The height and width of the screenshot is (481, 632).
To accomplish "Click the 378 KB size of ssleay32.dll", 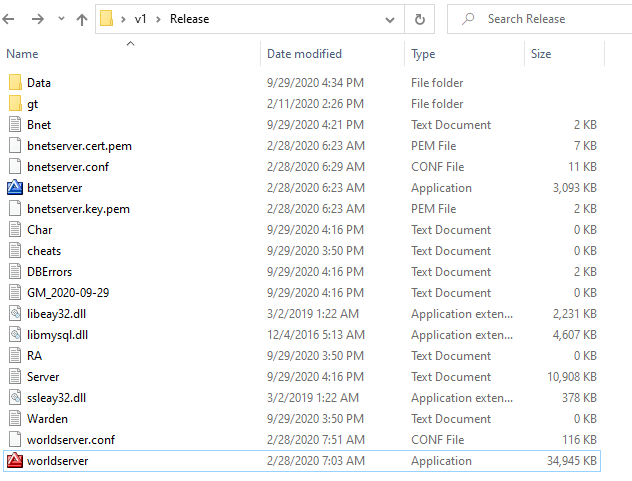I will pos(579,398).
